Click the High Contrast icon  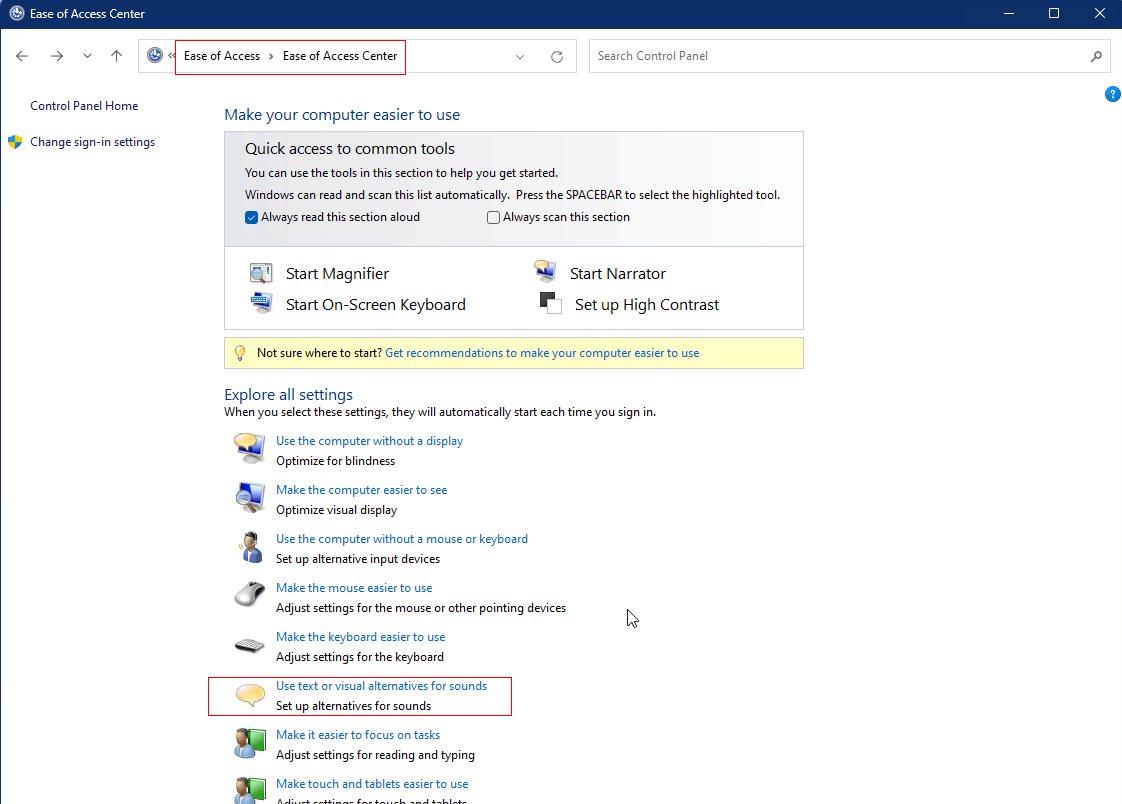(550, 303)
